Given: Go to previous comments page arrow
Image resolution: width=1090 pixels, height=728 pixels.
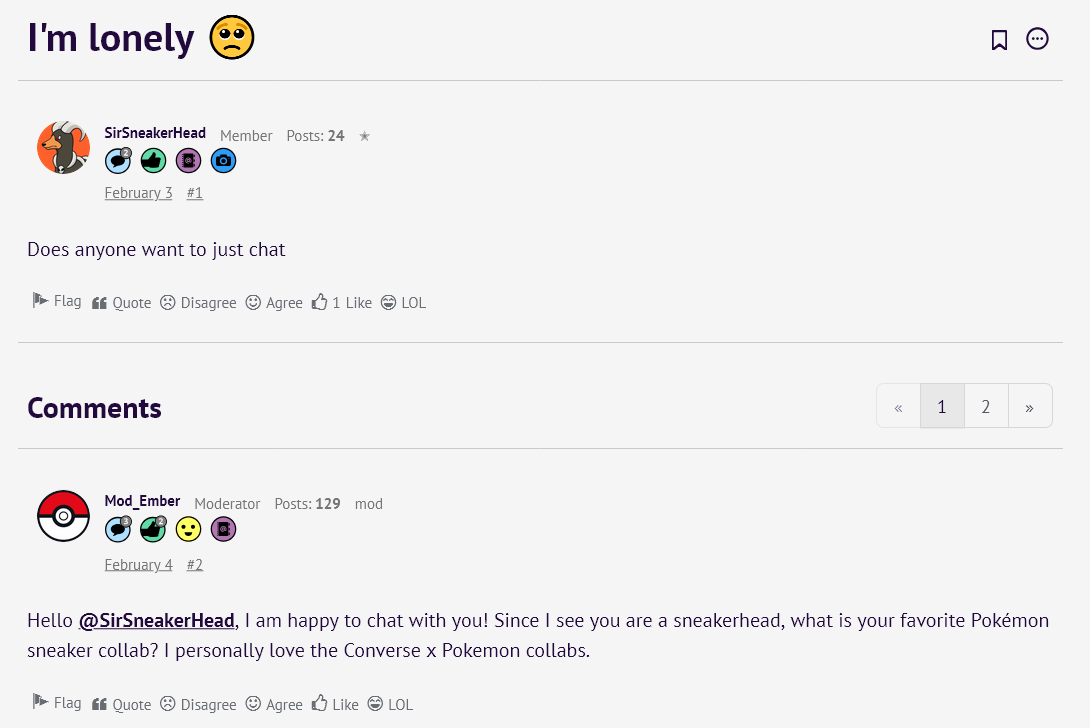Looking at the screenshot, I should tap(898, 406).
